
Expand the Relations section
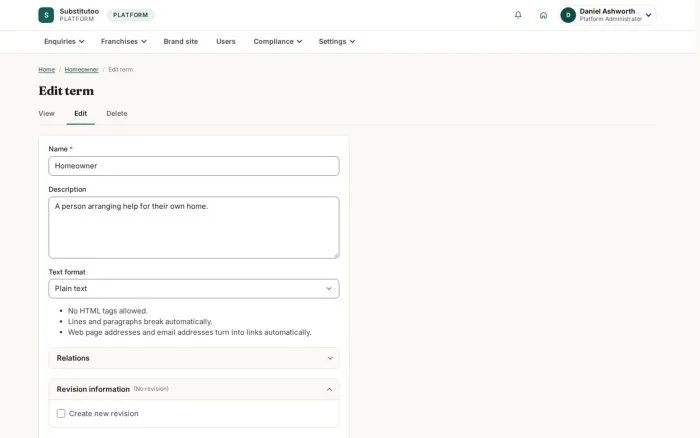click(194, 358)
